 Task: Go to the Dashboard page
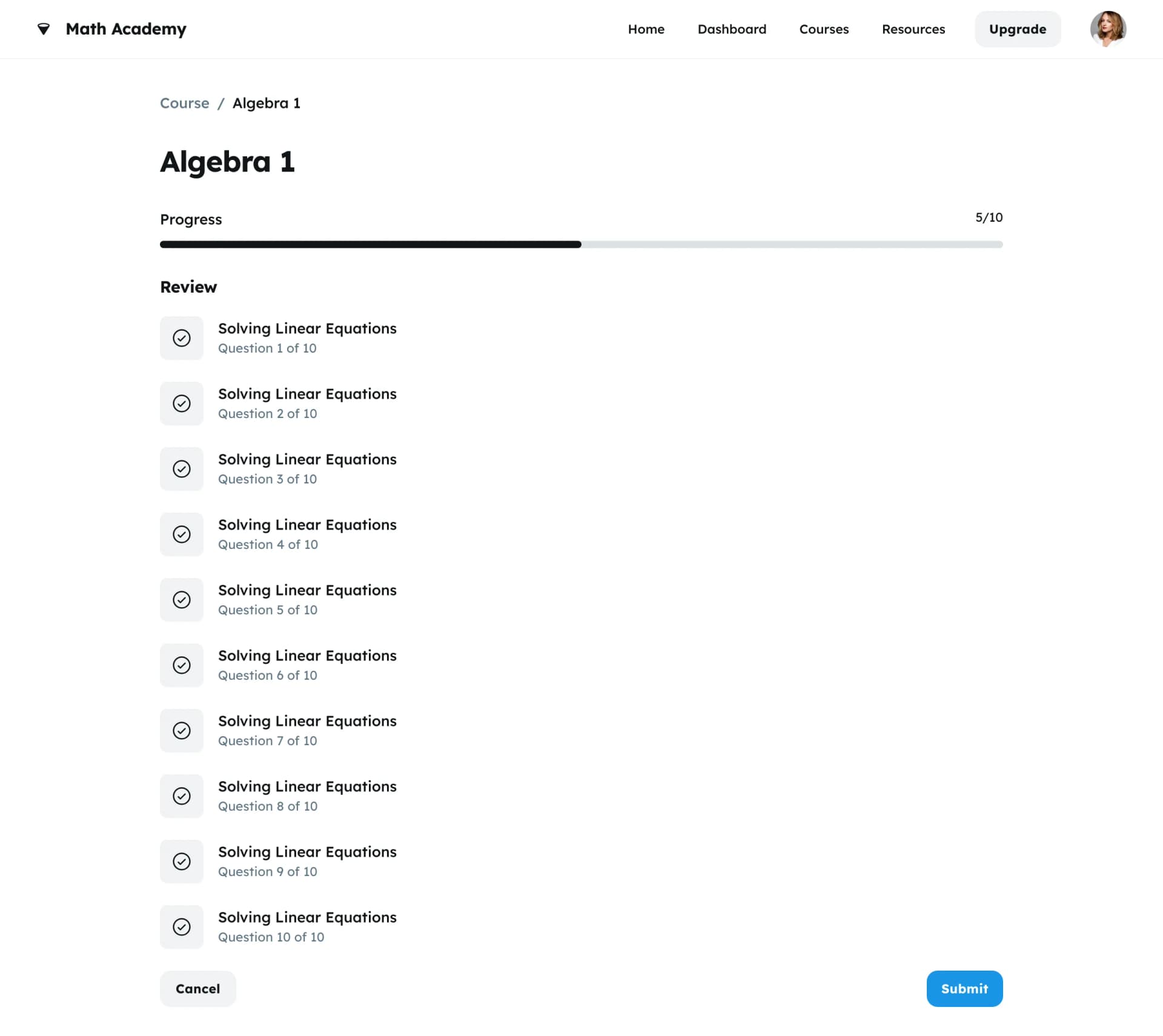pos(732,29)
